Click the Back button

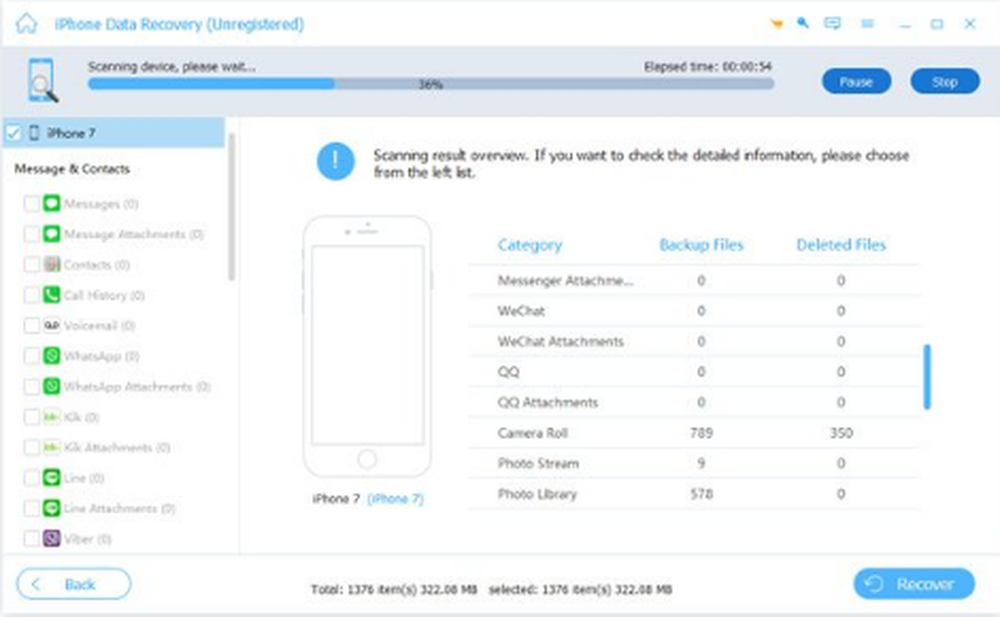click(73, 584)
